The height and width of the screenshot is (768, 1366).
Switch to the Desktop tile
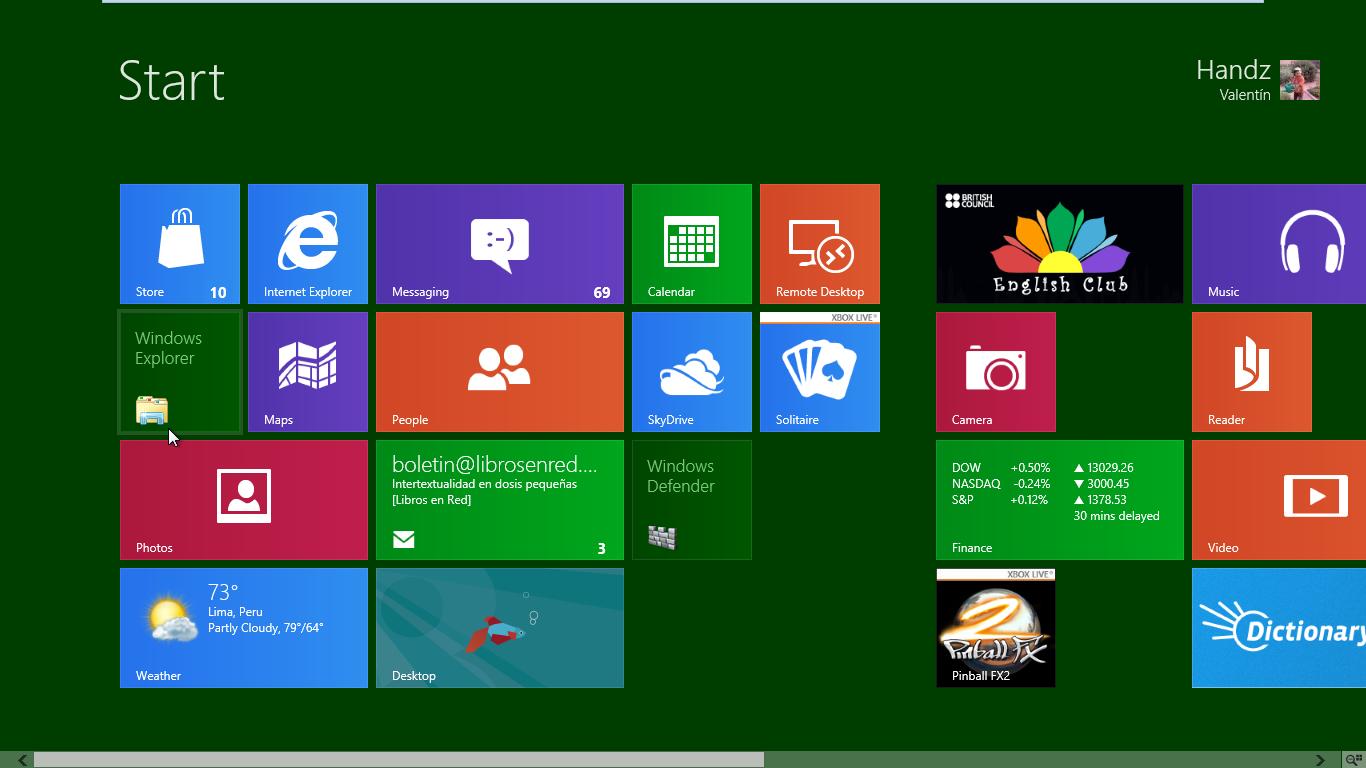point(500,628)
